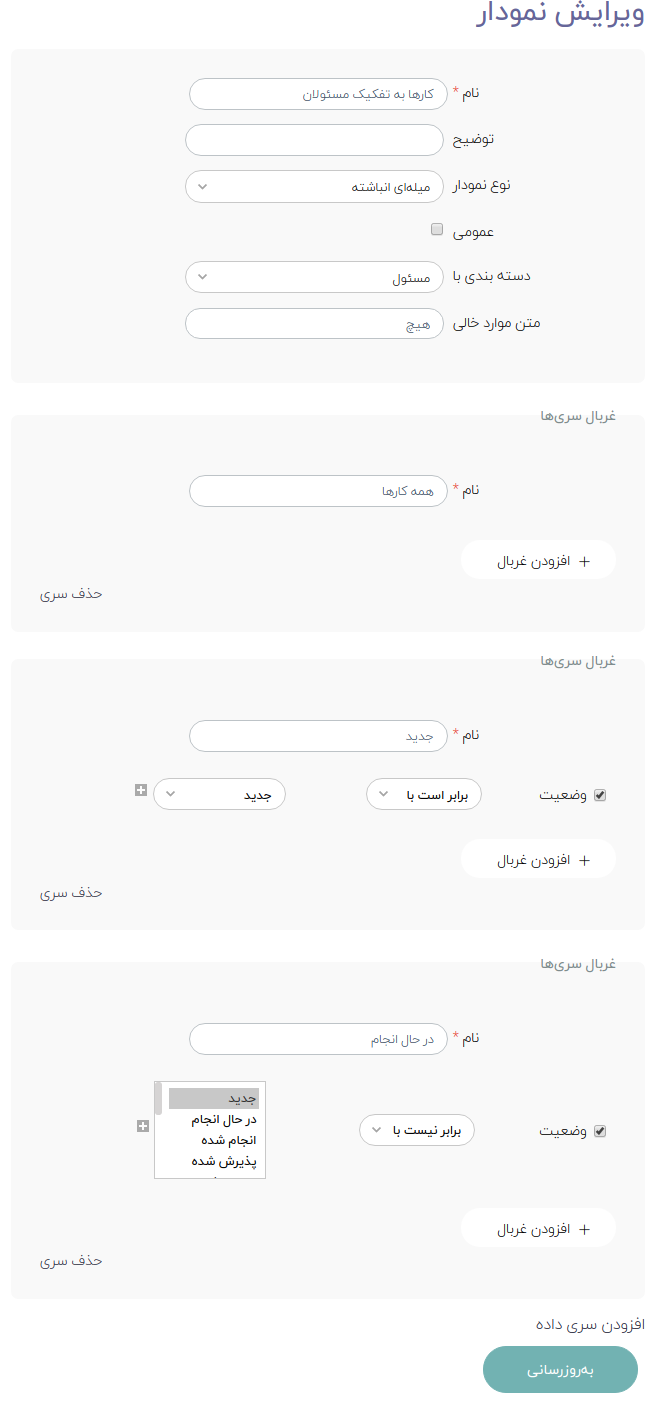The image size is (655, 1401).
Task: Click the status list scrollbar
Action: click(x=158, y=1098)
